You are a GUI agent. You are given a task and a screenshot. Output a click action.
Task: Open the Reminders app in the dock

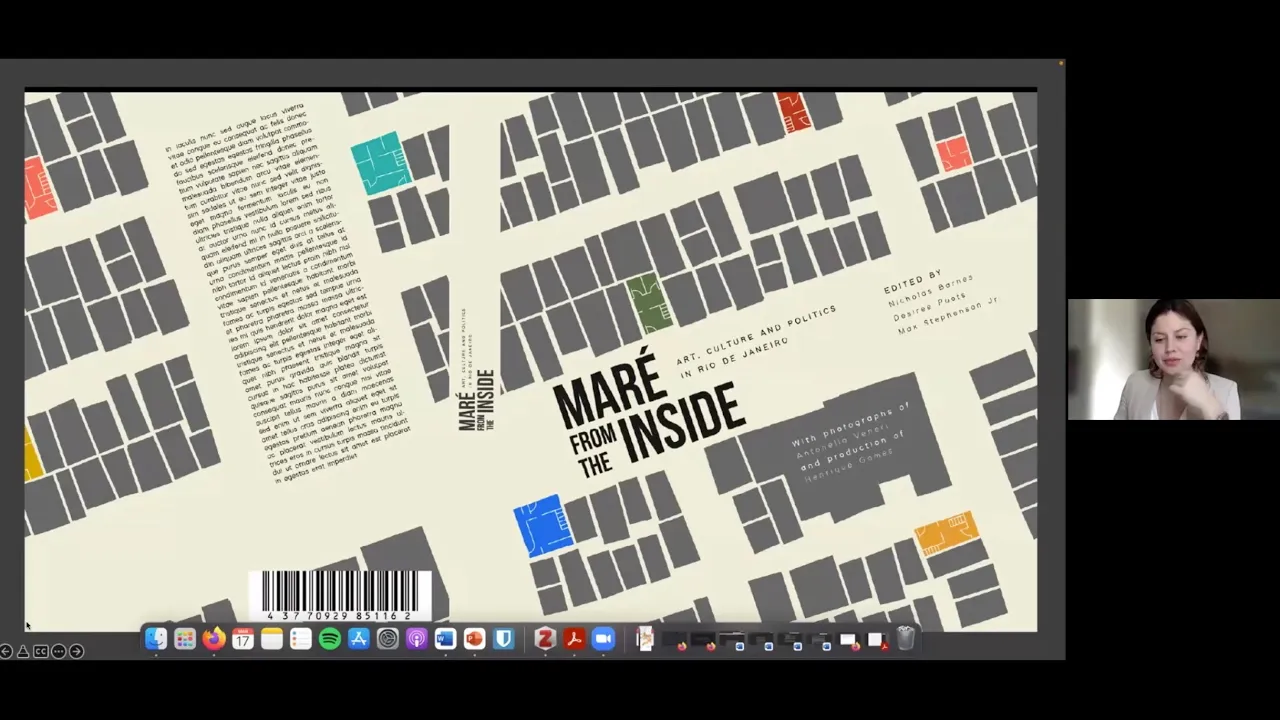[x=301, y=639]
